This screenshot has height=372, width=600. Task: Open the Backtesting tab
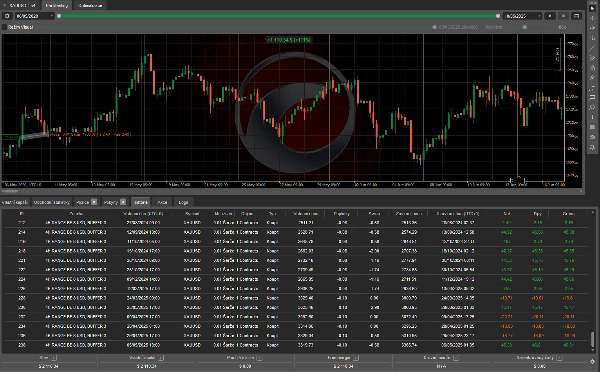pos(57,5)
